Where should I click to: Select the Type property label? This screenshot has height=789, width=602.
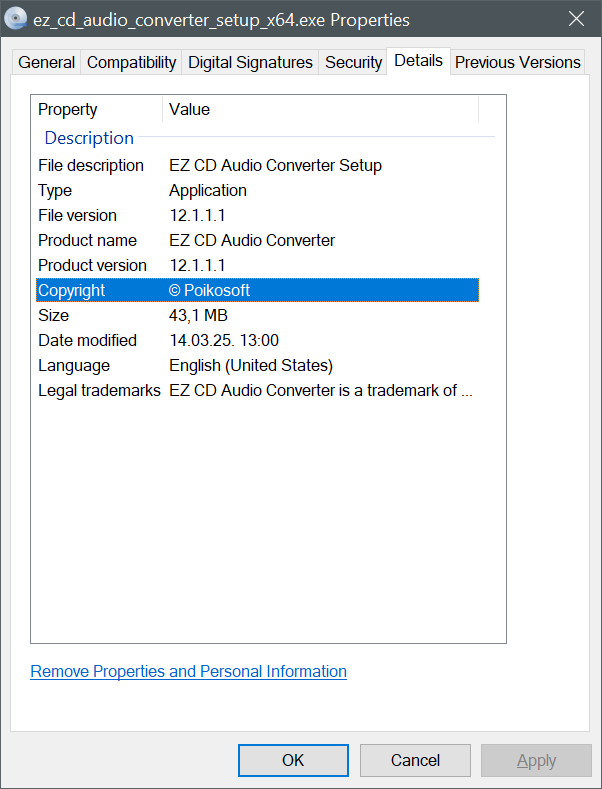click(55, 191)
